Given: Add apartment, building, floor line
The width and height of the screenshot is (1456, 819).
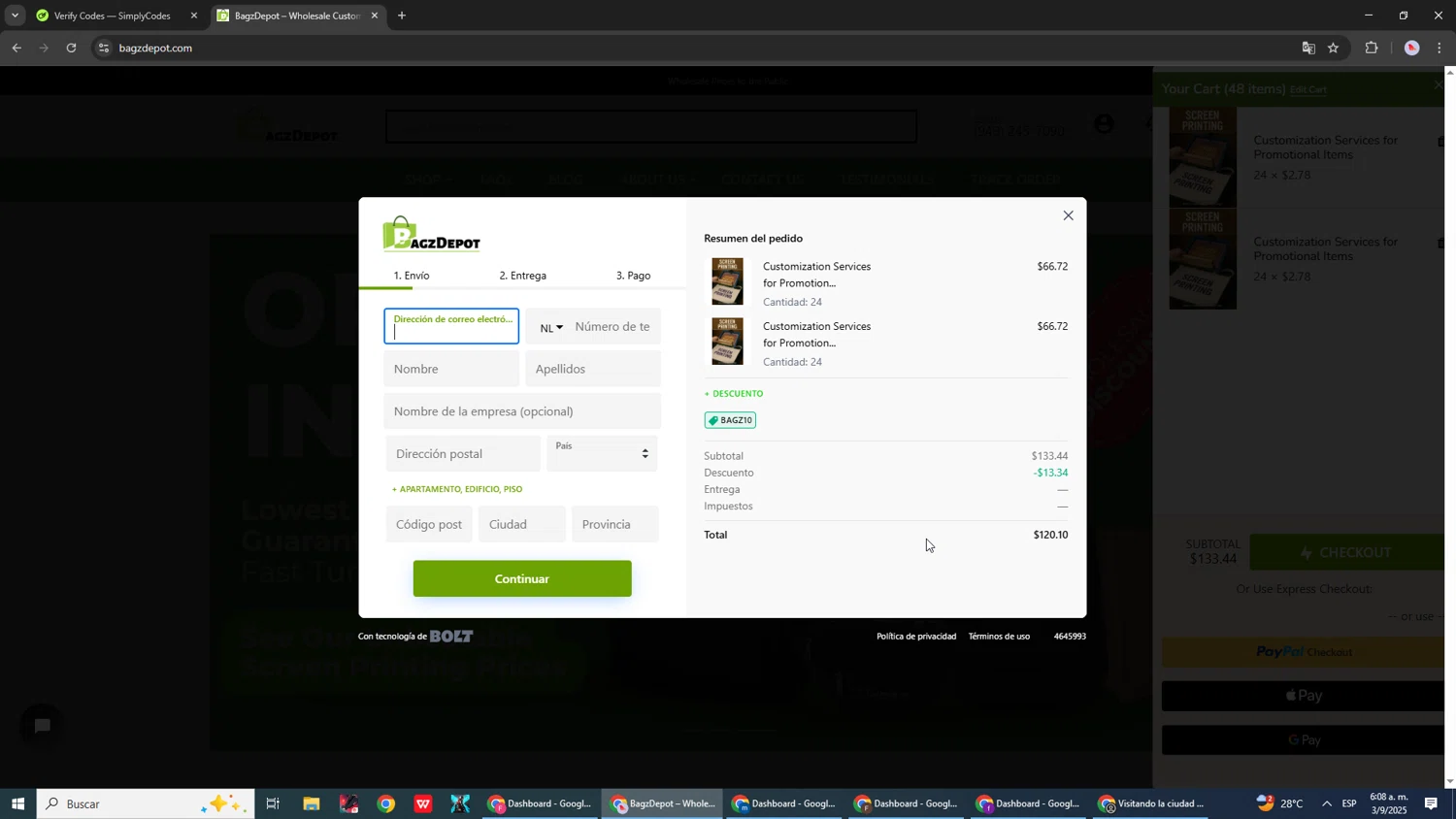Looking at the screenshot, I should [x=457, y=489].
